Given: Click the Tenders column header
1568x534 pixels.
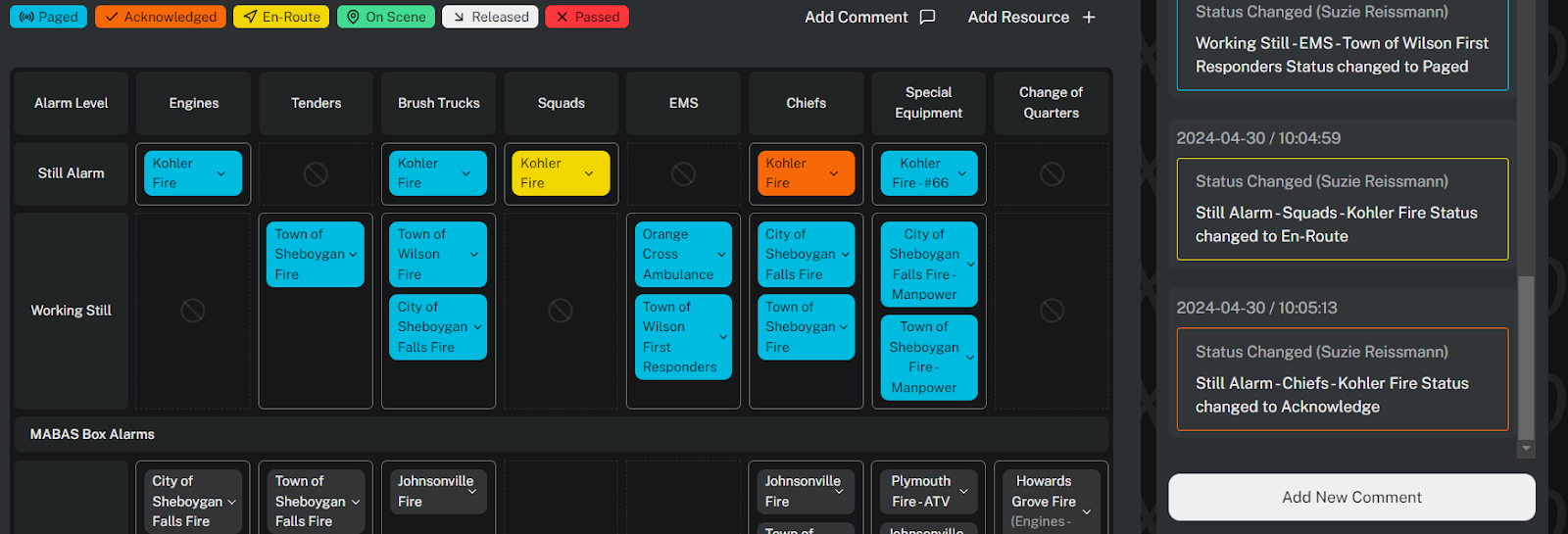Looking at the screenshot, I should click(316, 103).
